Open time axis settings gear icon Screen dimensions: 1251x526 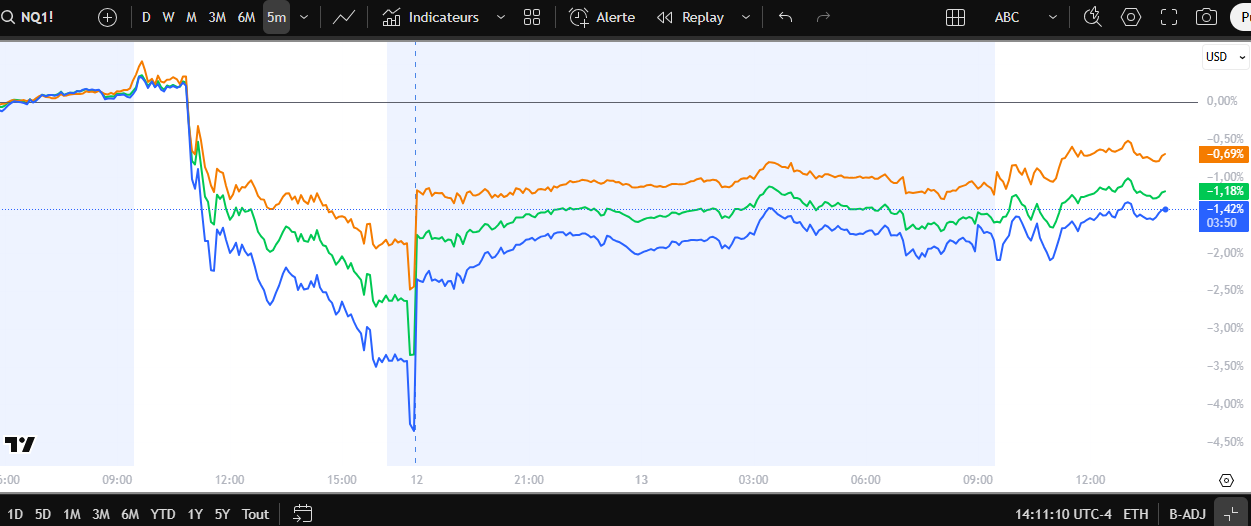point(1226,480)
